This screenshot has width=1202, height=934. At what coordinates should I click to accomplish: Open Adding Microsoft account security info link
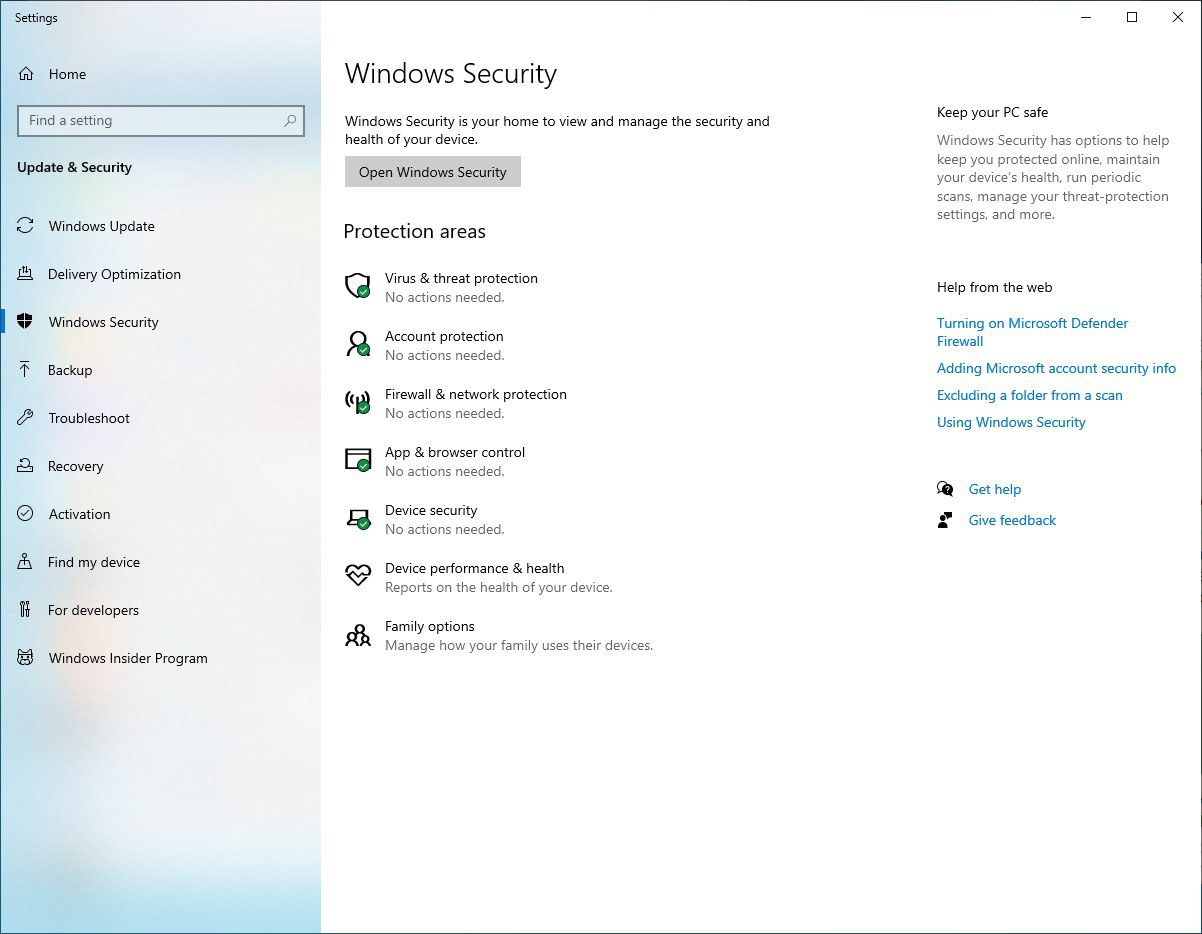pos(1056,368)
